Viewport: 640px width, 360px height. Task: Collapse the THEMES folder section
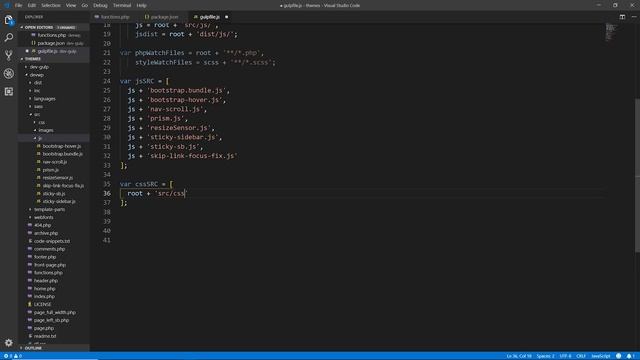53,59
